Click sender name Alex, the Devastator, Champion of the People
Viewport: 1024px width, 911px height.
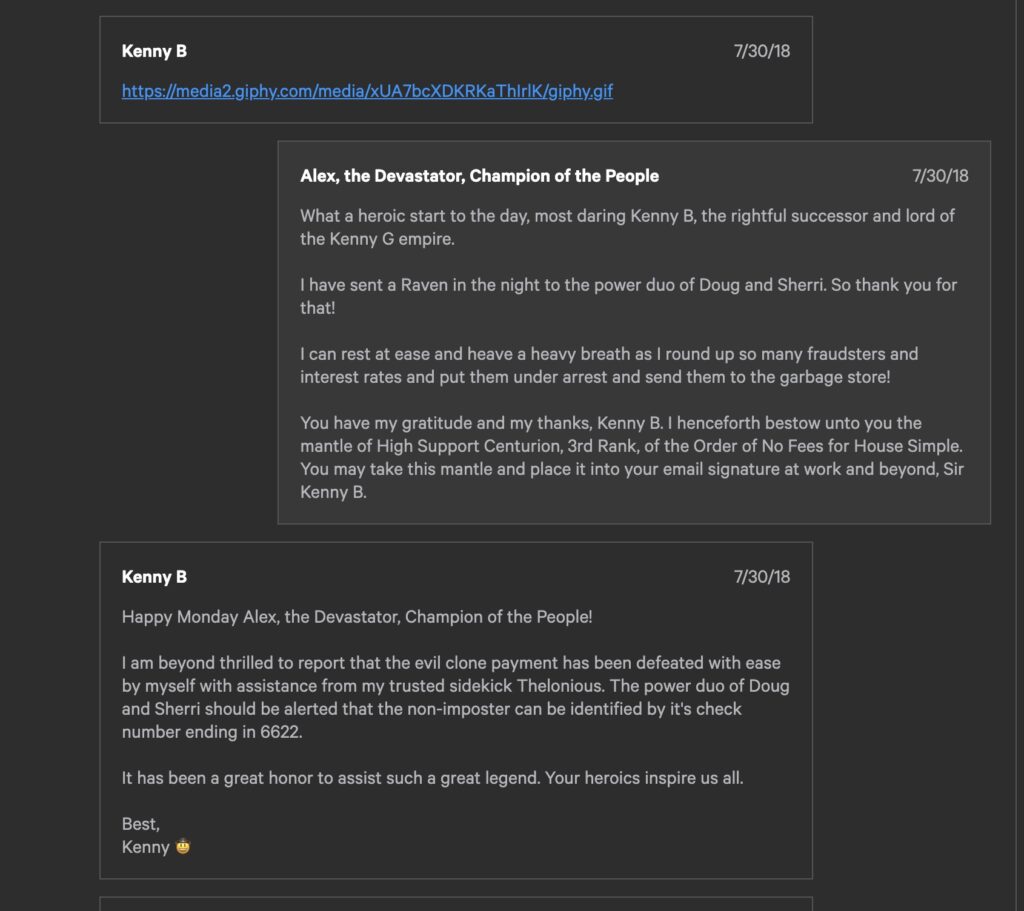479,176
